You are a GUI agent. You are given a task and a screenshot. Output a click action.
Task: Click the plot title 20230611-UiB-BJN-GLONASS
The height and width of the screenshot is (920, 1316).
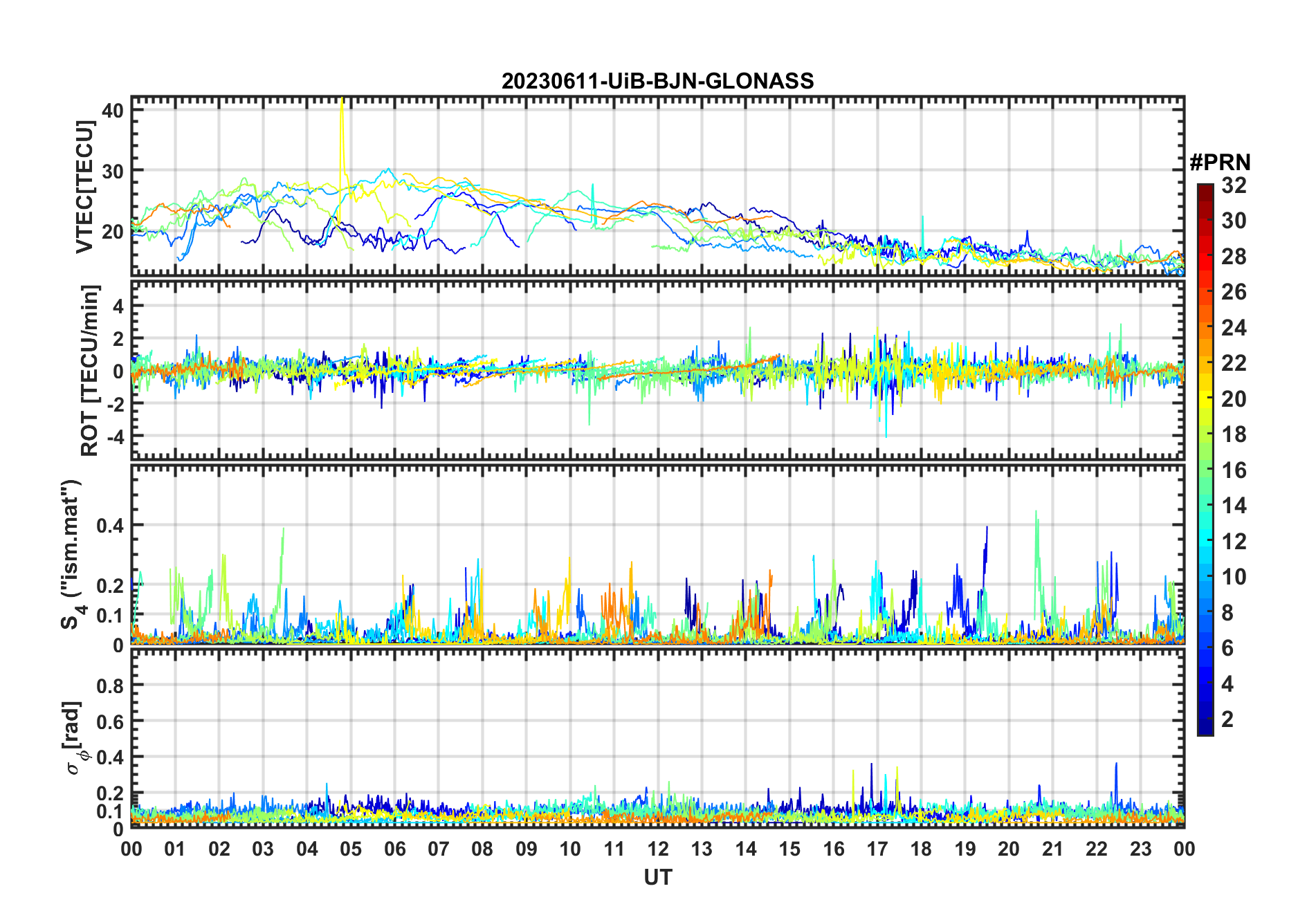pos(657,82)
